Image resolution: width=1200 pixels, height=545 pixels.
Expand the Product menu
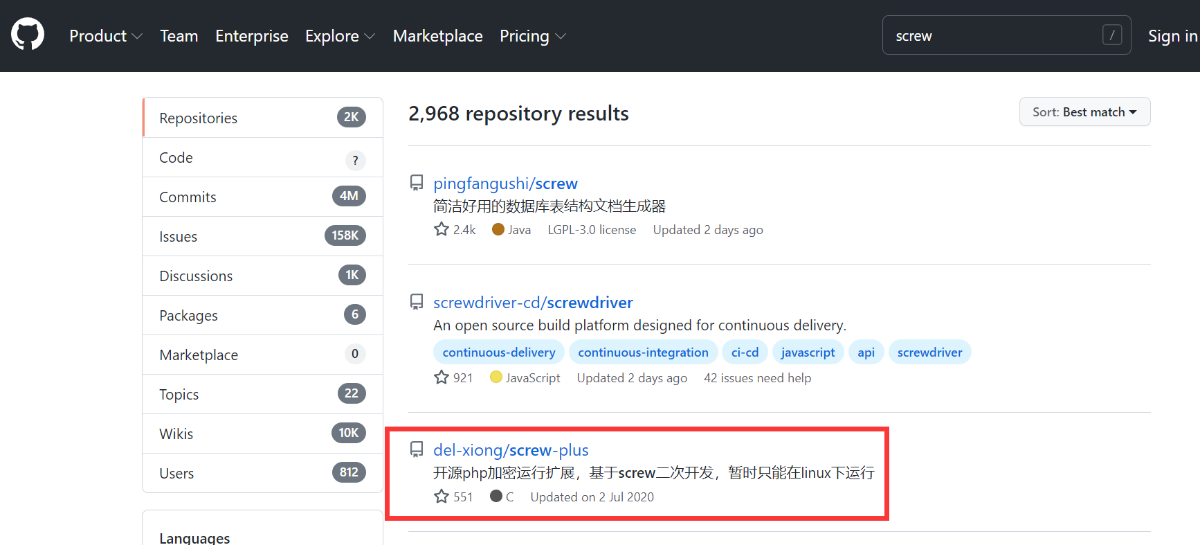tap(106, 36)
